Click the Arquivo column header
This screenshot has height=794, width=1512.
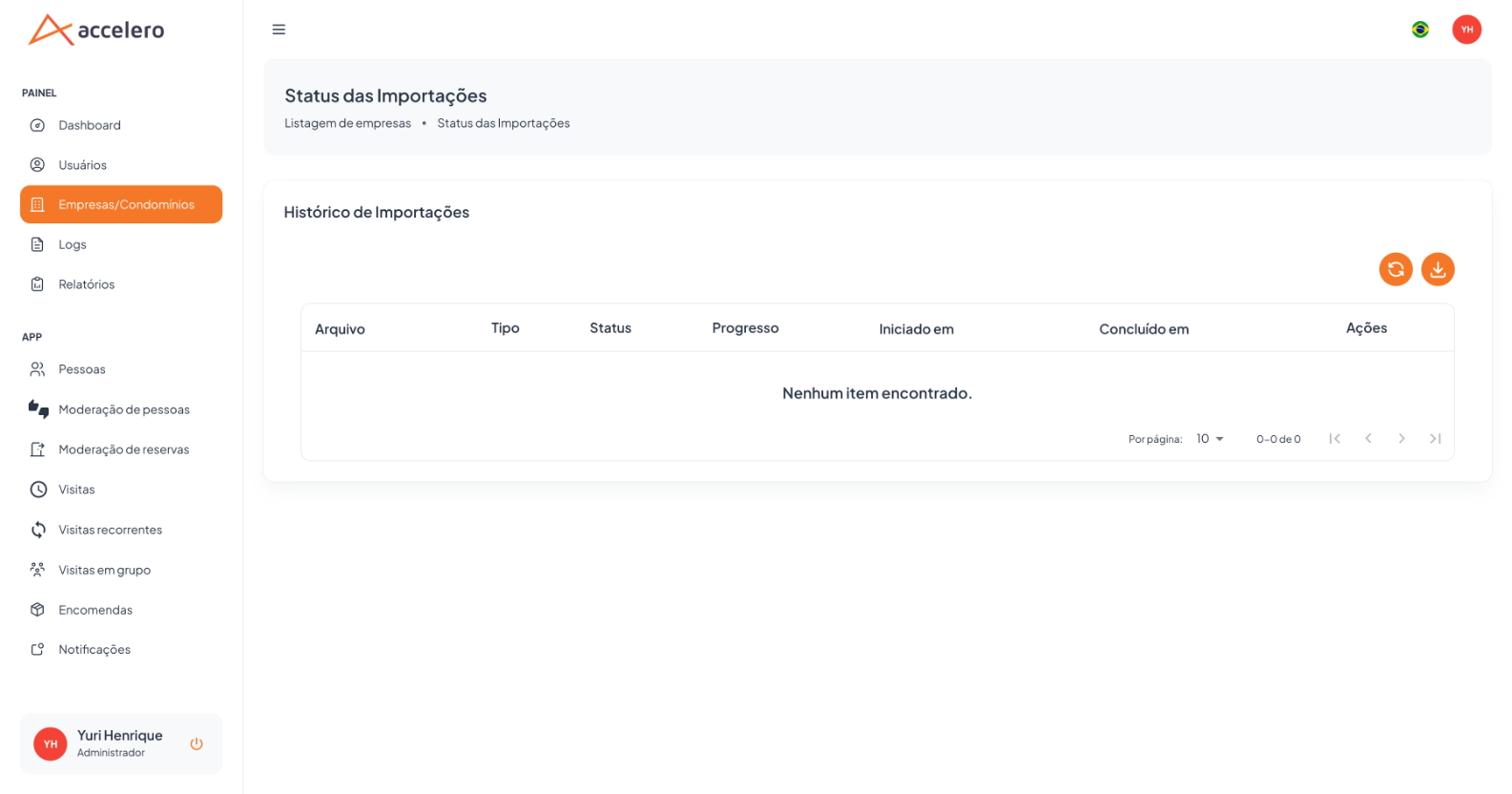pyautogui.click(x=340, y=329)
